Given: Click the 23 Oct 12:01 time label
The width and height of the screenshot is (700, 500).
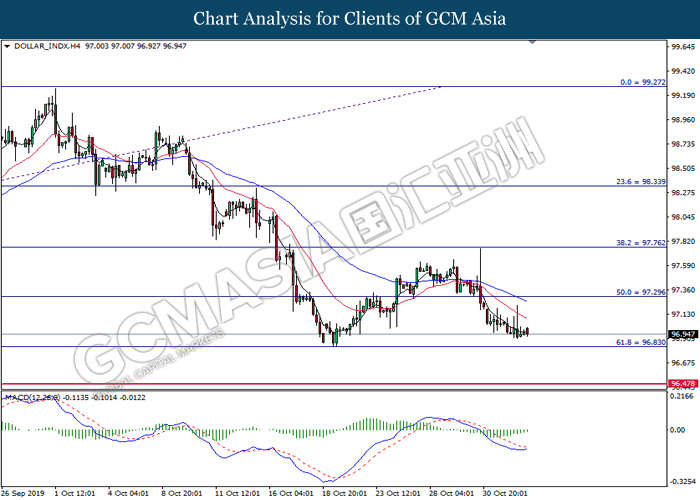Looking at the screenshot, I should (x=398, y=493).
